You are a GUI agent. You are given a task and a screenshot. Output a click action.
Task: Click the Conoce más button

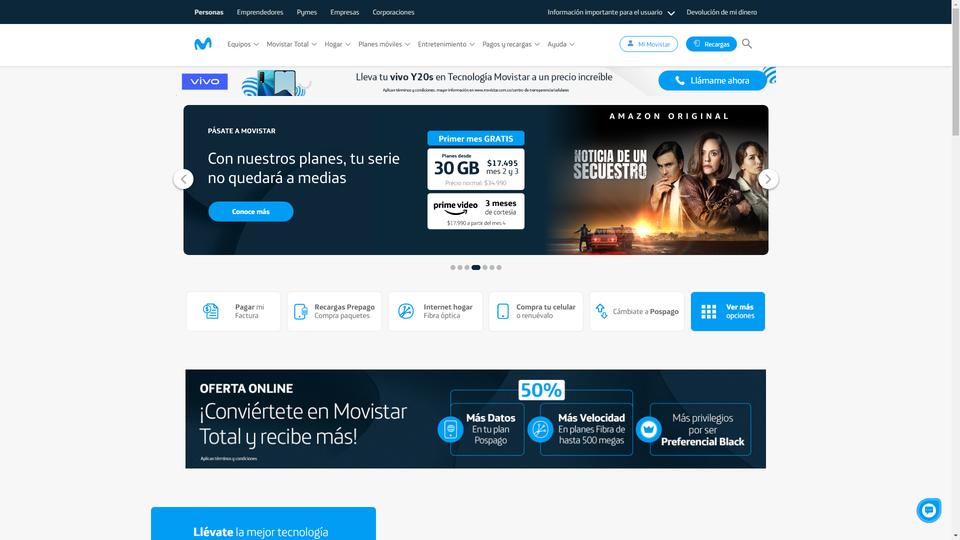(250, 211)
